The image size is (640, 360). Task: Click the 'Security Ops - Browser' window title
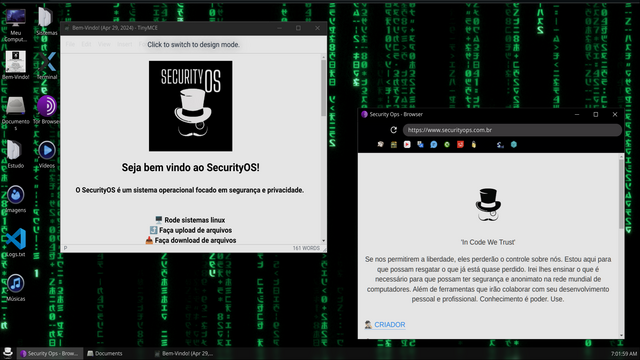[396, 114]
